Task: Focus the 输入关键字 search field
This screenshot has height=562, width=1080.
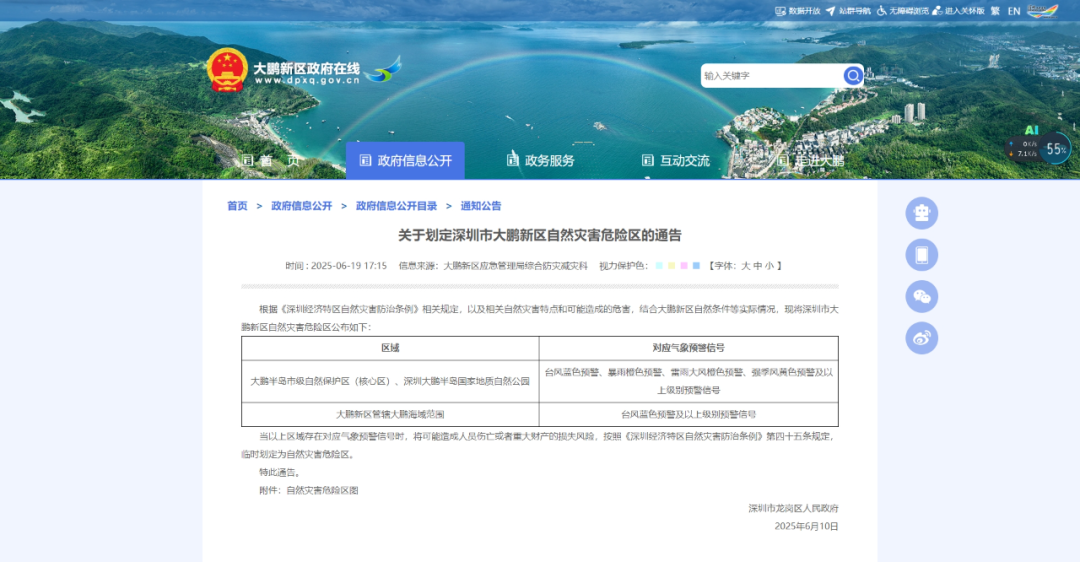Action: (771, 76)
